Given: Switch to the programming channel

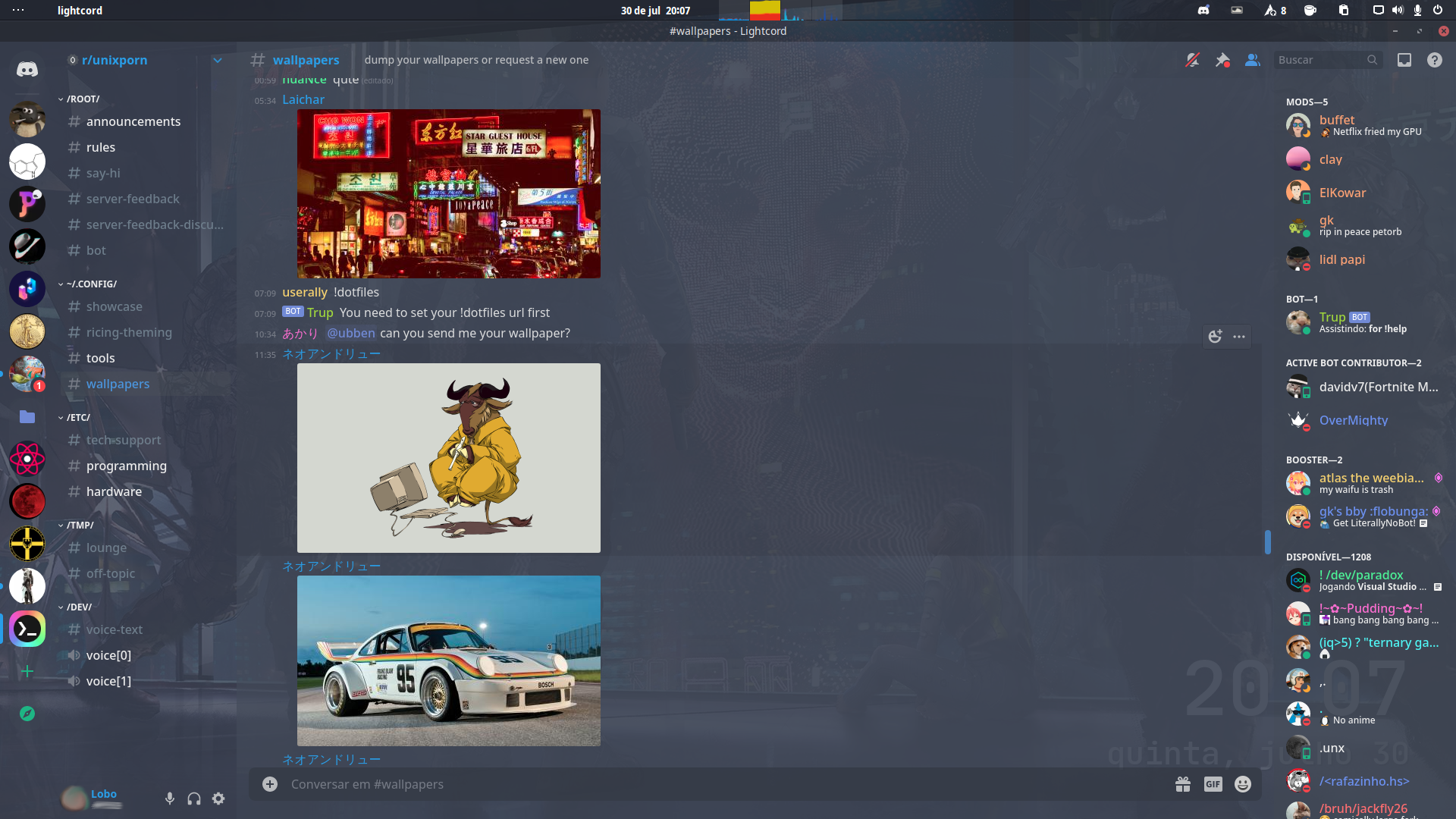Looking at the screenshot, I should click(126, 466).
